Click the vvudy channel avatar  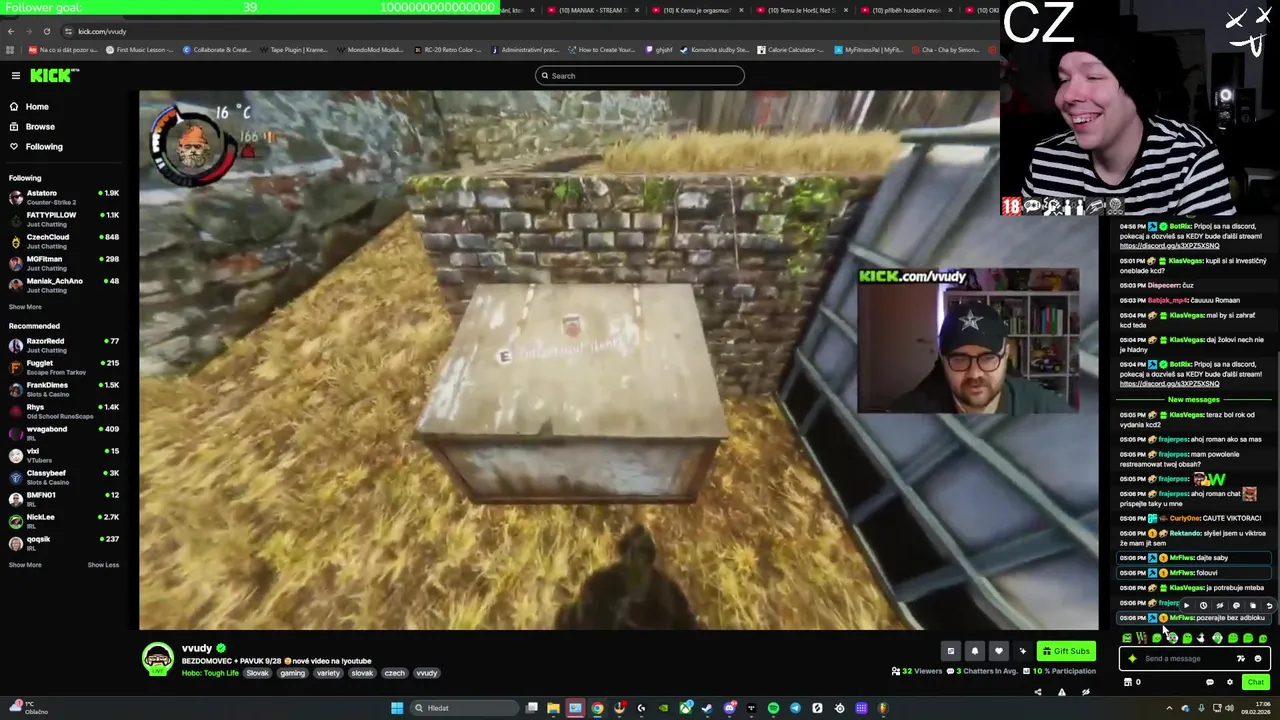[x=157, y=659]
